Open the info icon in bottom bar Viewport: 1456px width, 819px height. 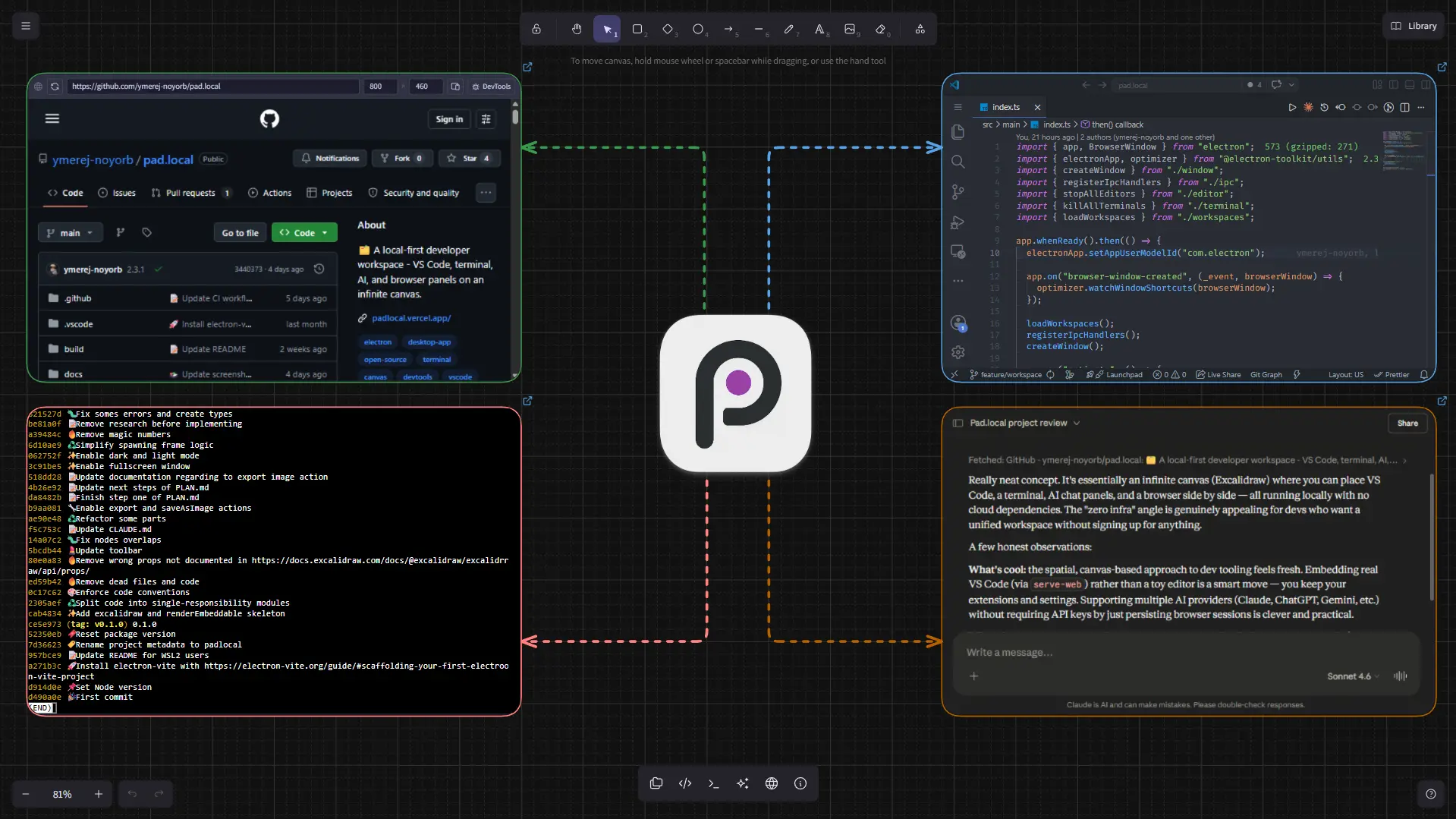pyautogui.click(x=800, y=783)
